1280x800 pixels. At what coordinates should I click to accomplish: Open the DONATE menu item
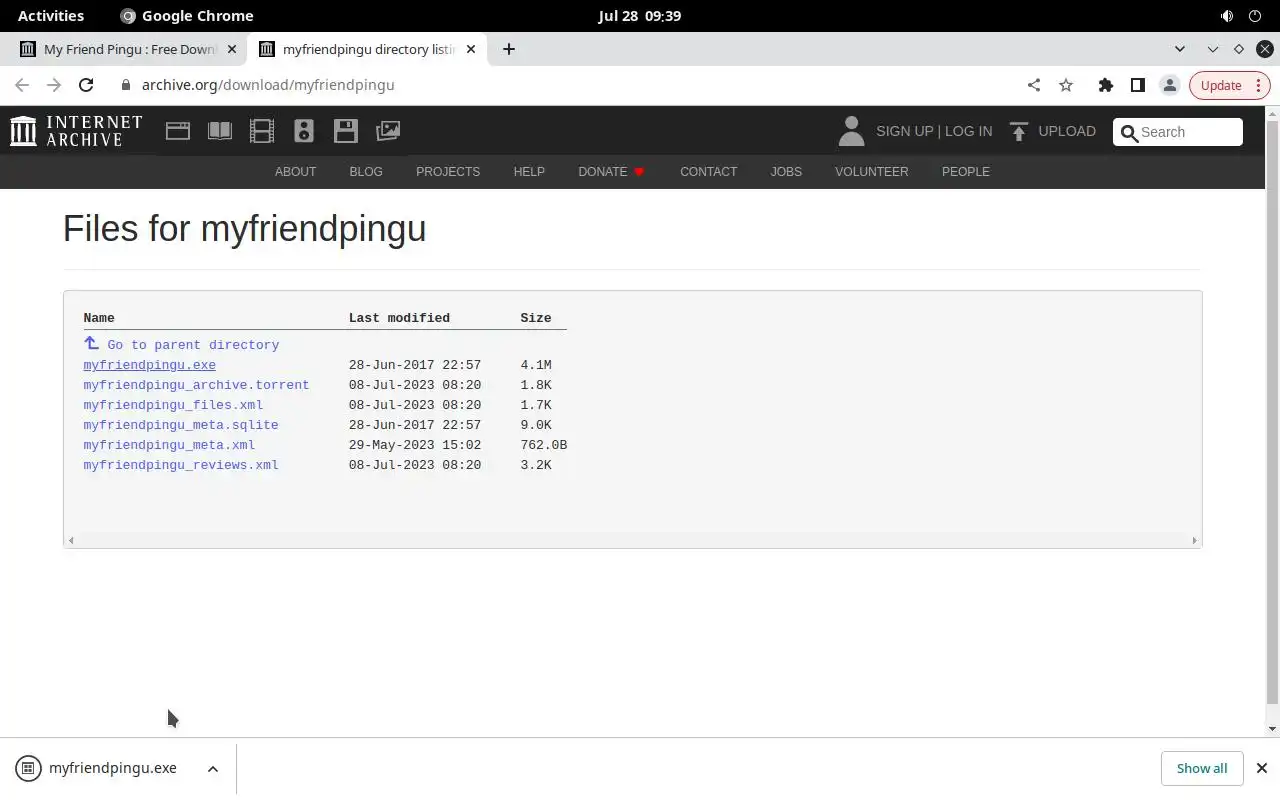coord(611,172)
